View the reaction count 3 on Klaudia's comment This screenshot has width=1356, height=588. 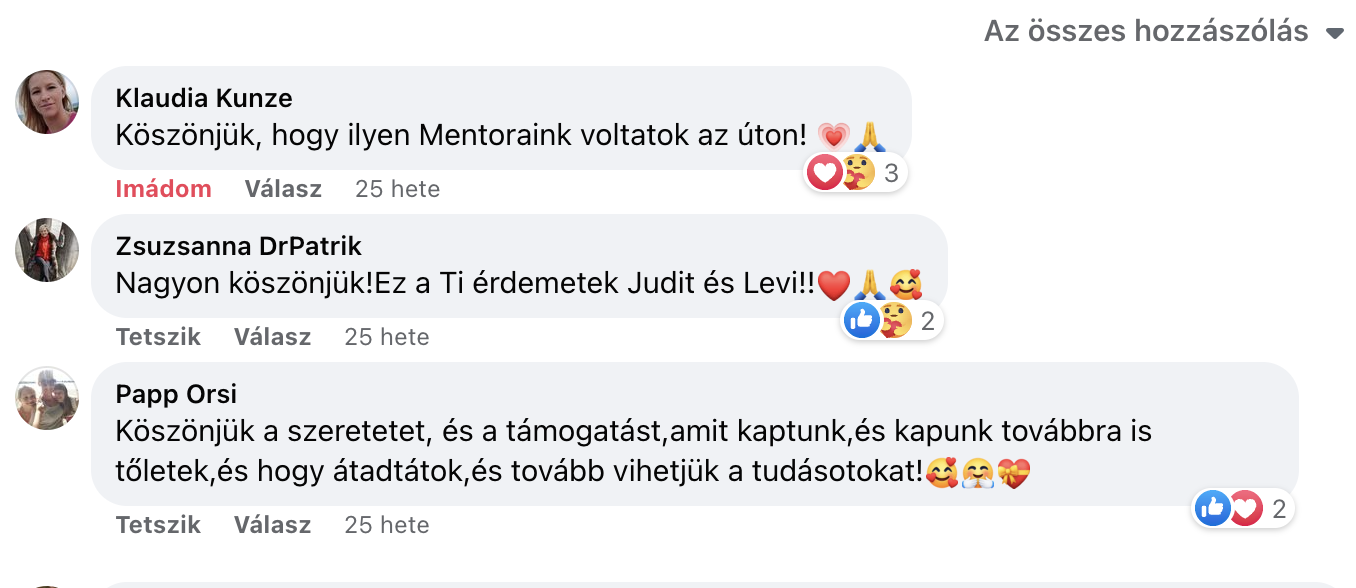(x=891, y=174)
